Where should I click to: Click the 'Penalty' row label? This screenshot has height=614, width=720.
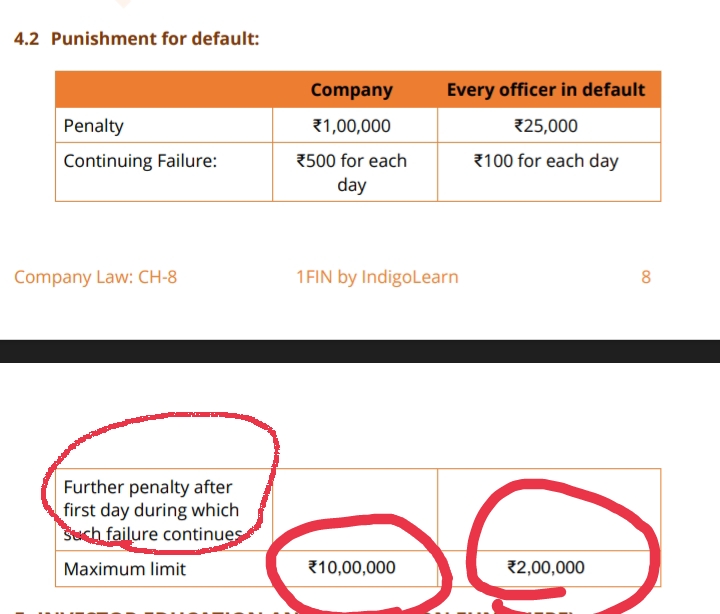[94, 126]
